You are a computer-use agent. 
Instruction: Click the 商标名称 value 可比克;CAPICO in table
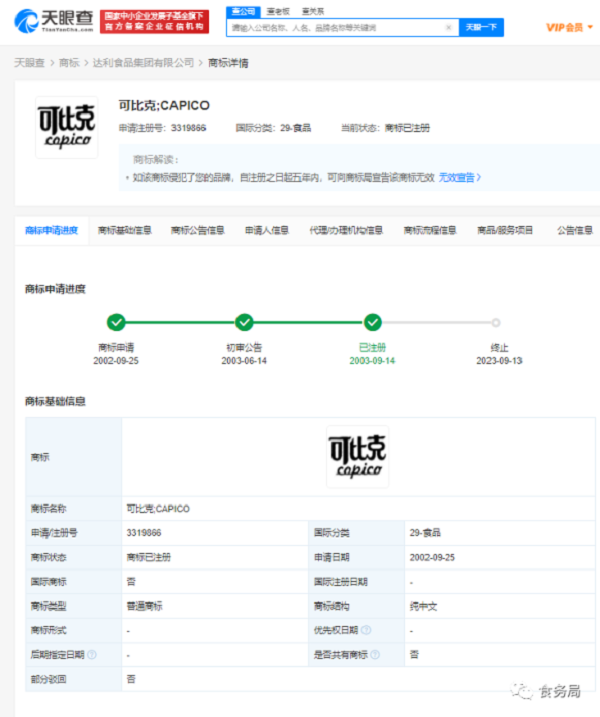click(158, 508)
